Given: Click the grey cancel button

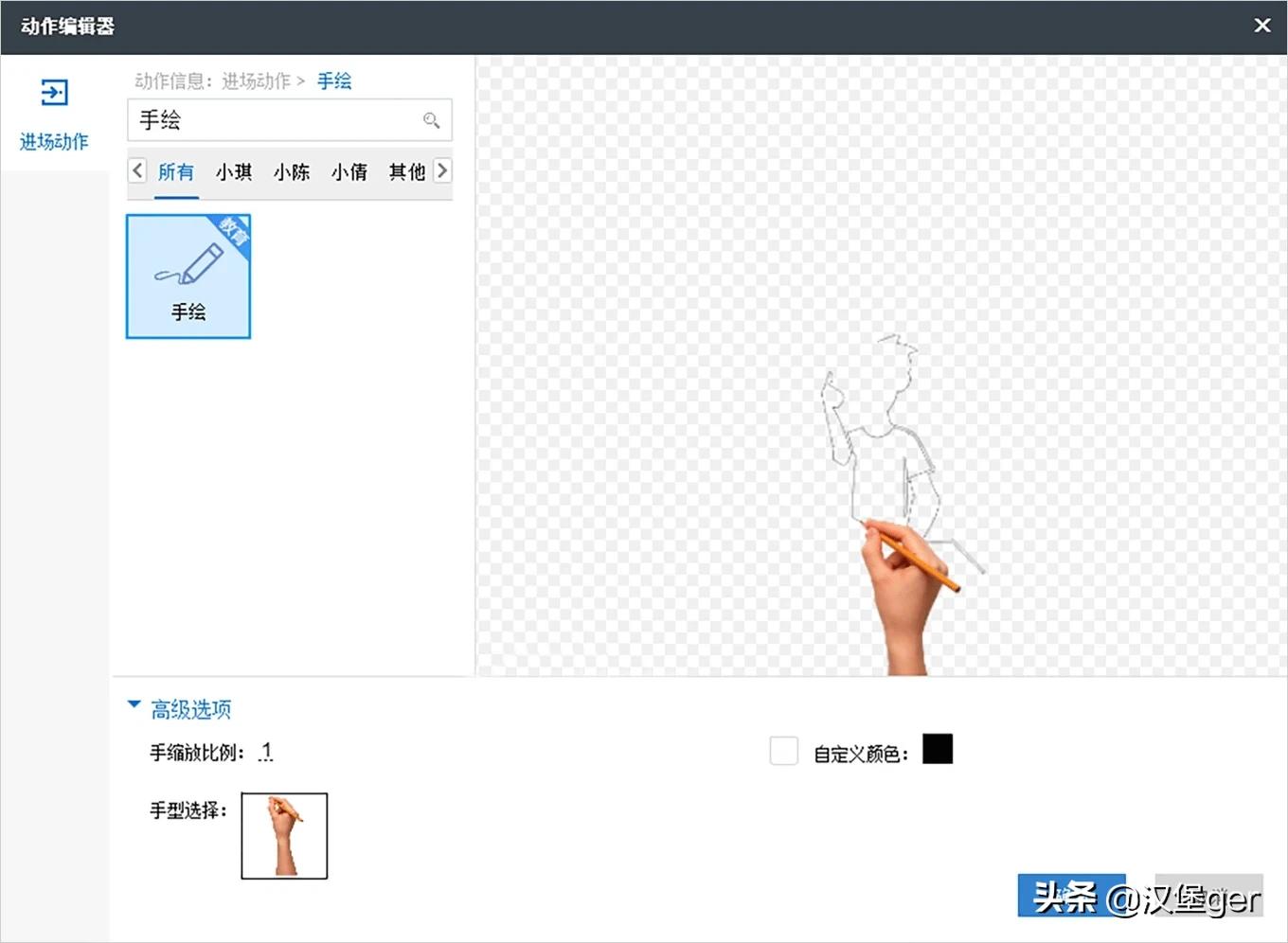Looking at the screenshot, I should (x=1209, y=895).
